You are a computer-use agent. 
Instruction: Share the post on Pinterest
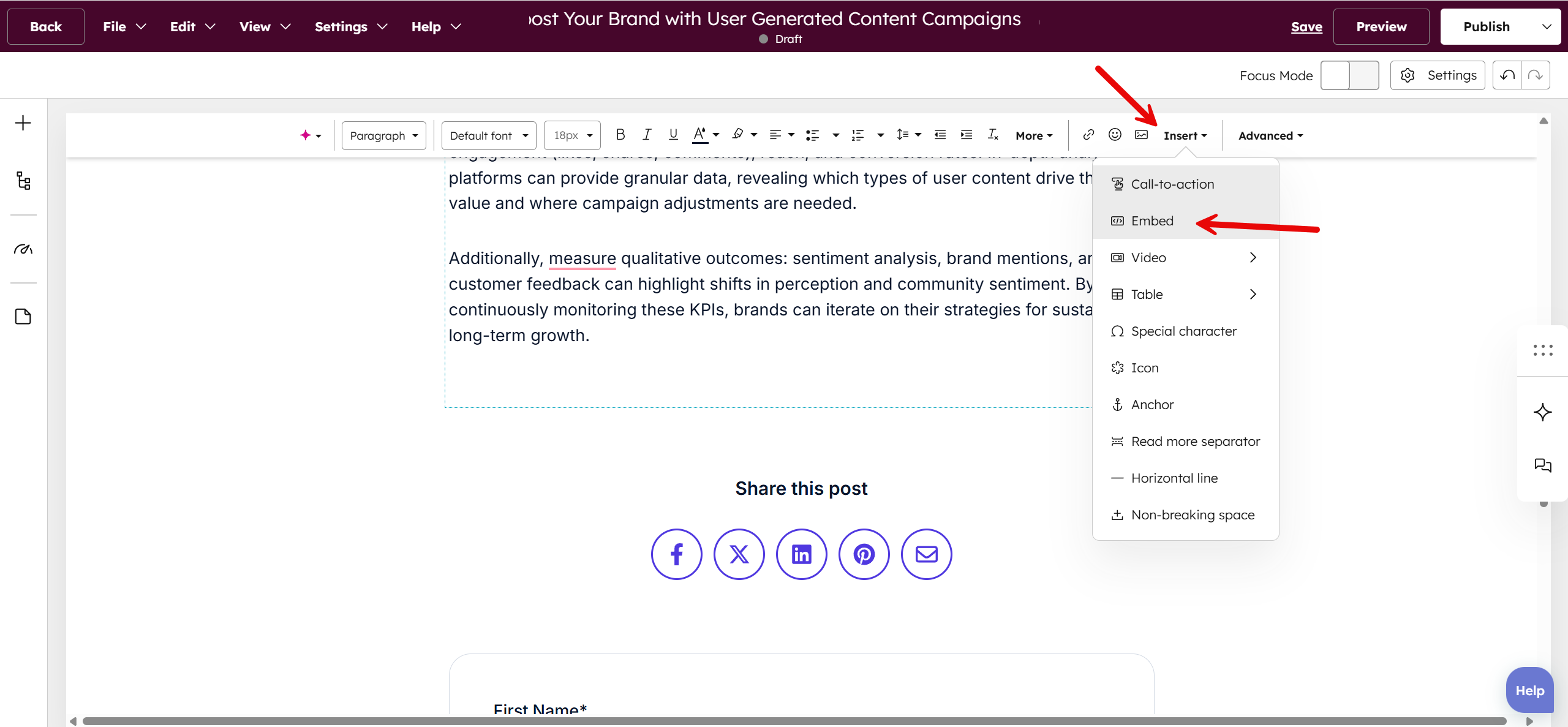click(864, 554)
